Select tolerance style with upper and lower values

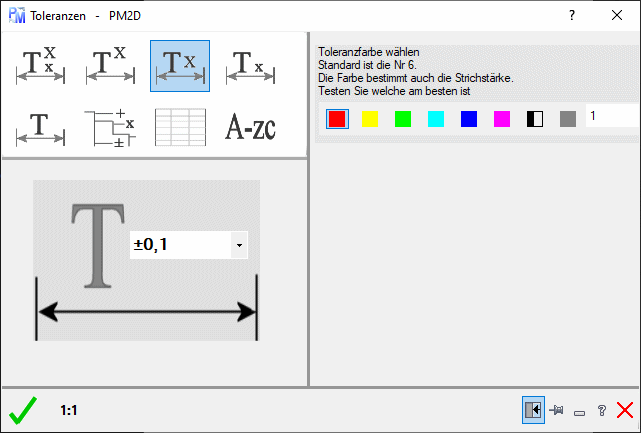coord(41,67)
